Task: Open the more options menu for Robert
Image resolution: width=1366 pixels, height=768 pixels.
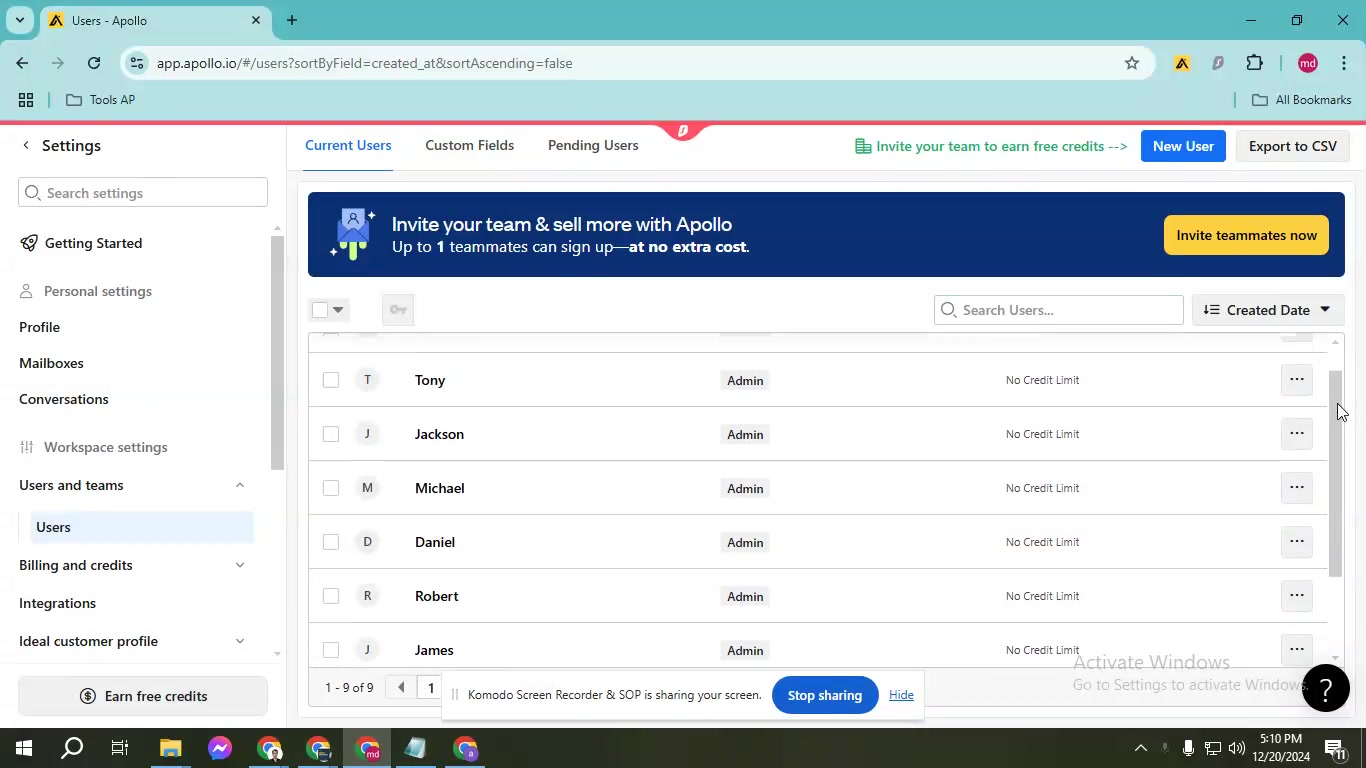Action: tap(1296, 596)
